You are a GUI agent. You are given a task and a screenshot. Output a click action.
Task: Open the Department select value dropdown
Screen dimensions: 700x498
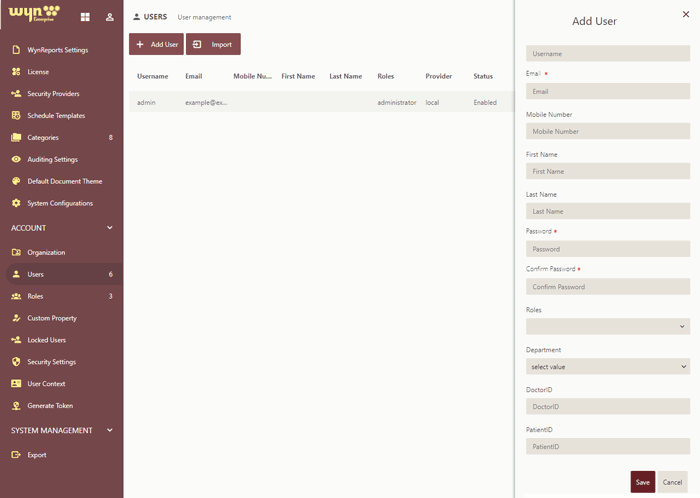tap(608, 367)
